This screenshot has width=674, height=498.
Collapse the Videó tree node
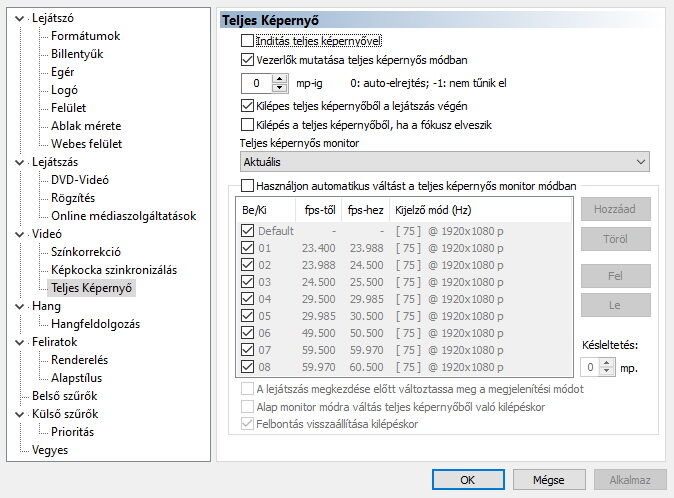[x=19, y=234]
